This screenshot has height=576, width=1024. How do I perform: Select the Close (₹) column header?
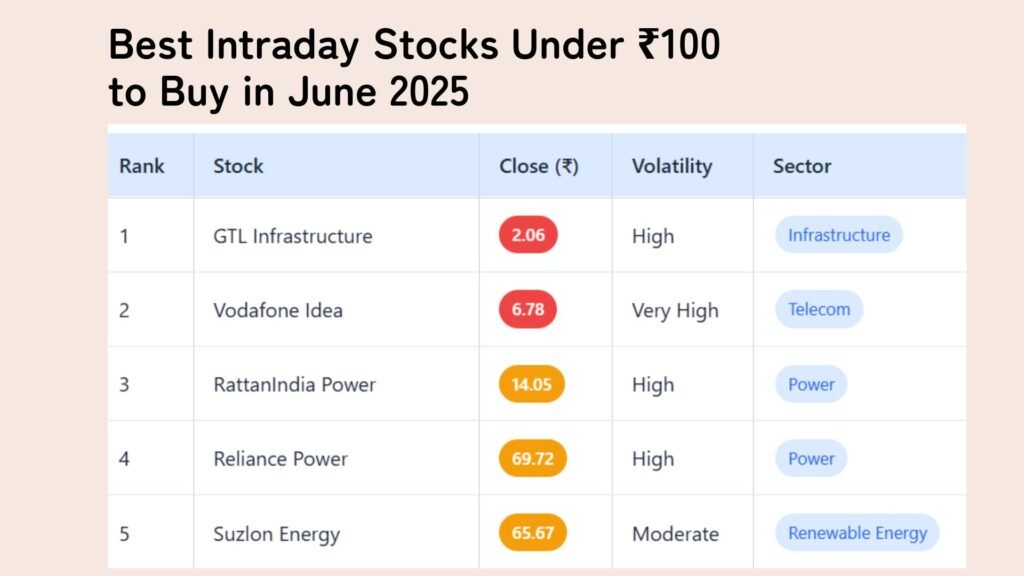coord(539,166)
